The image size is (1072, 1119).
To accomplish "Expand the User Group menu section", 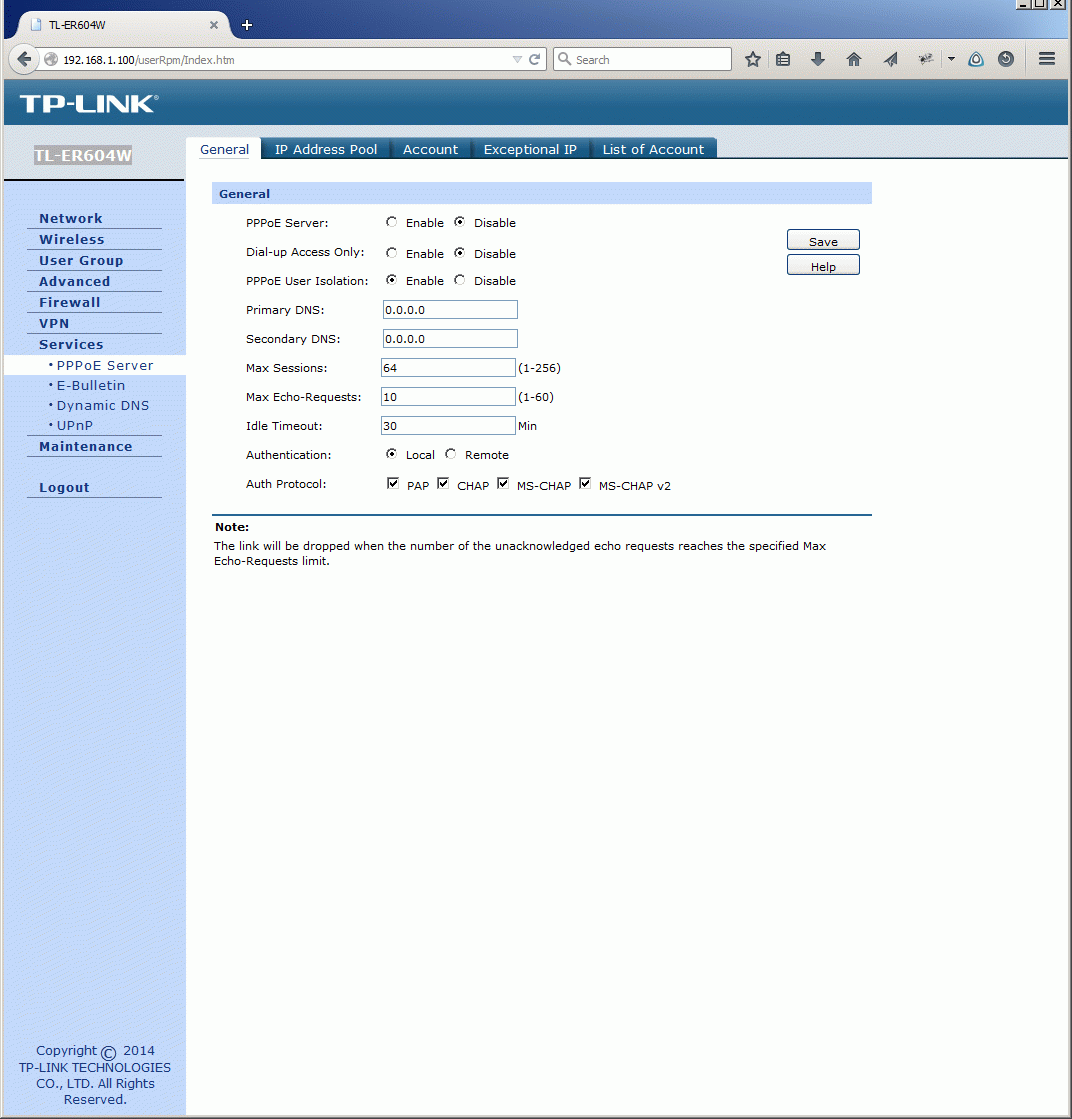I will tap(81, 260).
